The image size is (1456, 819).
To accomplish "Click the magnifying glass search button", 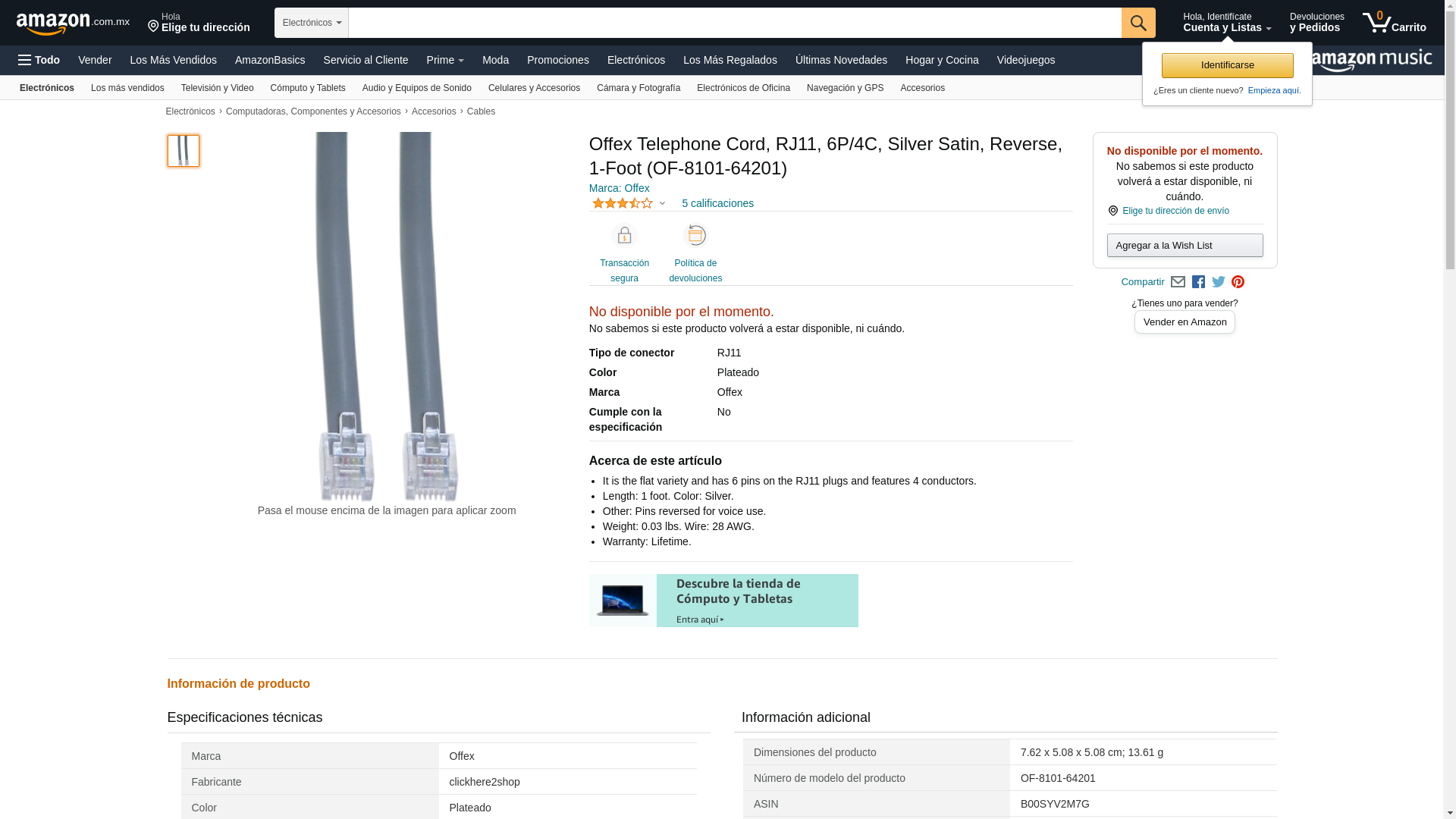I will 1137,23.
